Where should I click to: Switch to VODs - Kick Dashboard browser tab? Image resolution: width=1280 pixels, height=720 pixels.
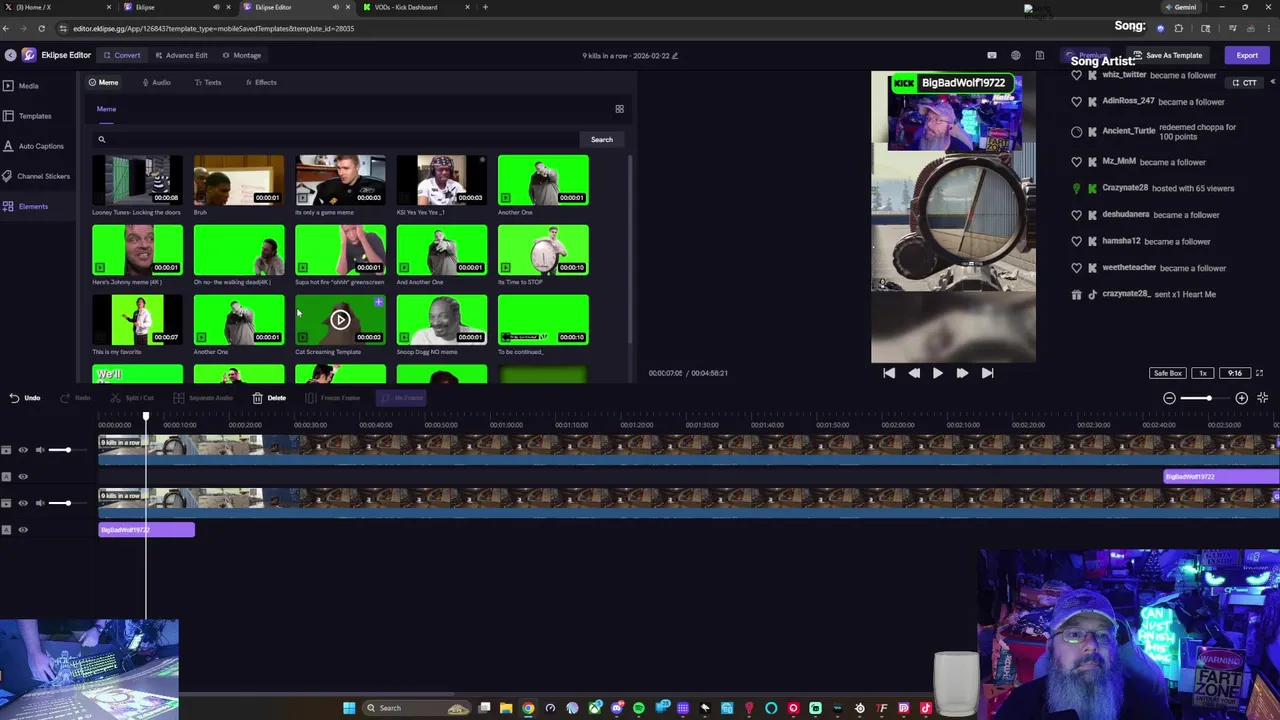412,7
